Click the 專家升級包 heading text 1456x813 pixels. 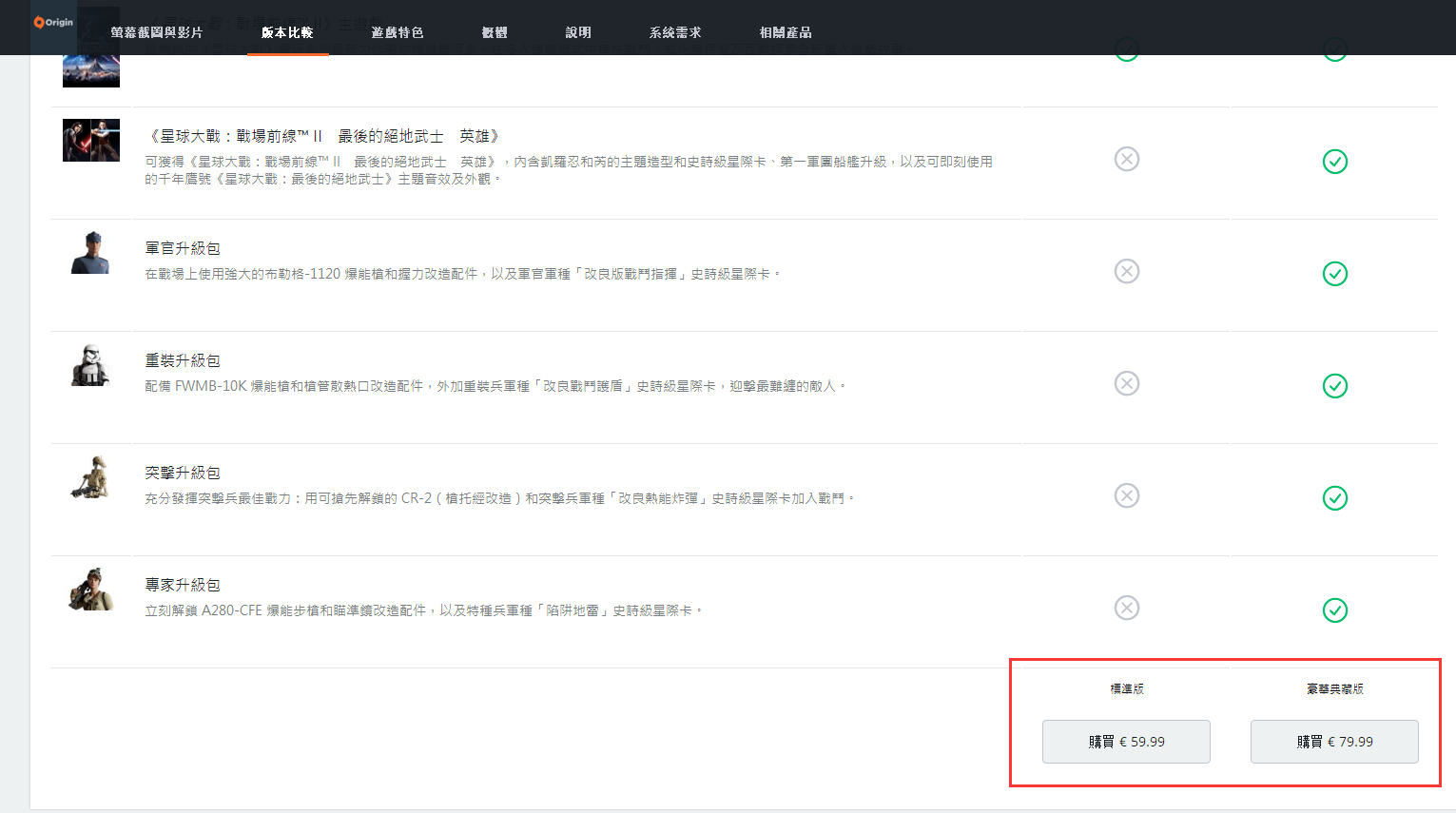pyautogui.click(x=183, y=585)
